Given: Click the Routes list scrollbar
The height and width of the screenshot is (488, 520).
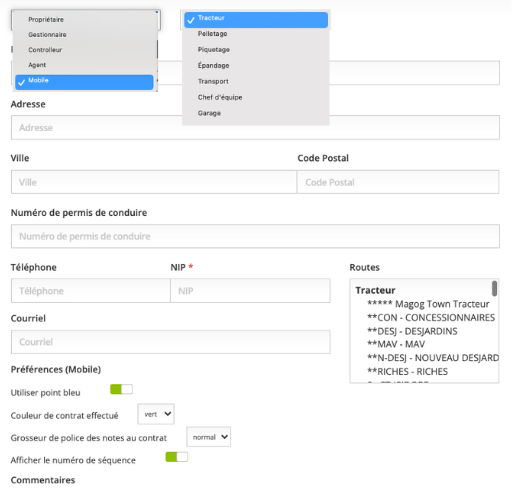Looking at the screenshot, I should point(494,288).
